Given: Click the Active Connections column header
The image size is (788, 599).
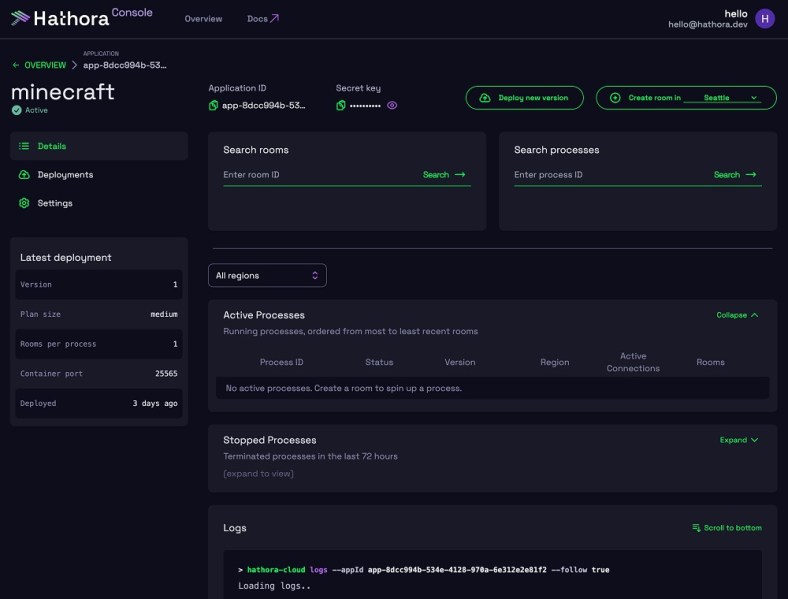Looking at the screenshot, I should pyautogui.click(x=633, y=362).
